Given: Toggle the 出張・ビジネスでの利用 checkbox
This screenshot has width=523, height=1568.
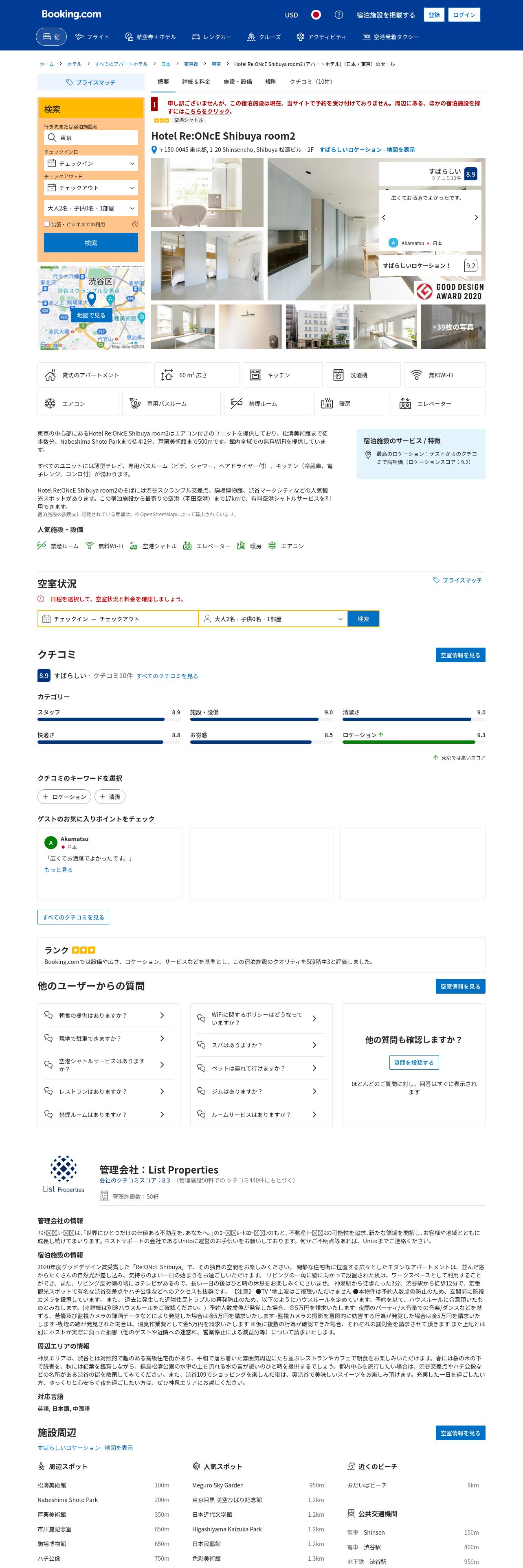Looking at the screenshot, I should [47, 224].
